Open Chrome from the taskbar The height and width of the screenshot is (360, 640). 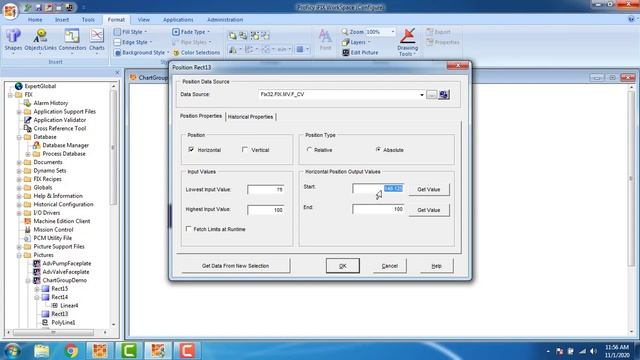click(x=71, y=351)
